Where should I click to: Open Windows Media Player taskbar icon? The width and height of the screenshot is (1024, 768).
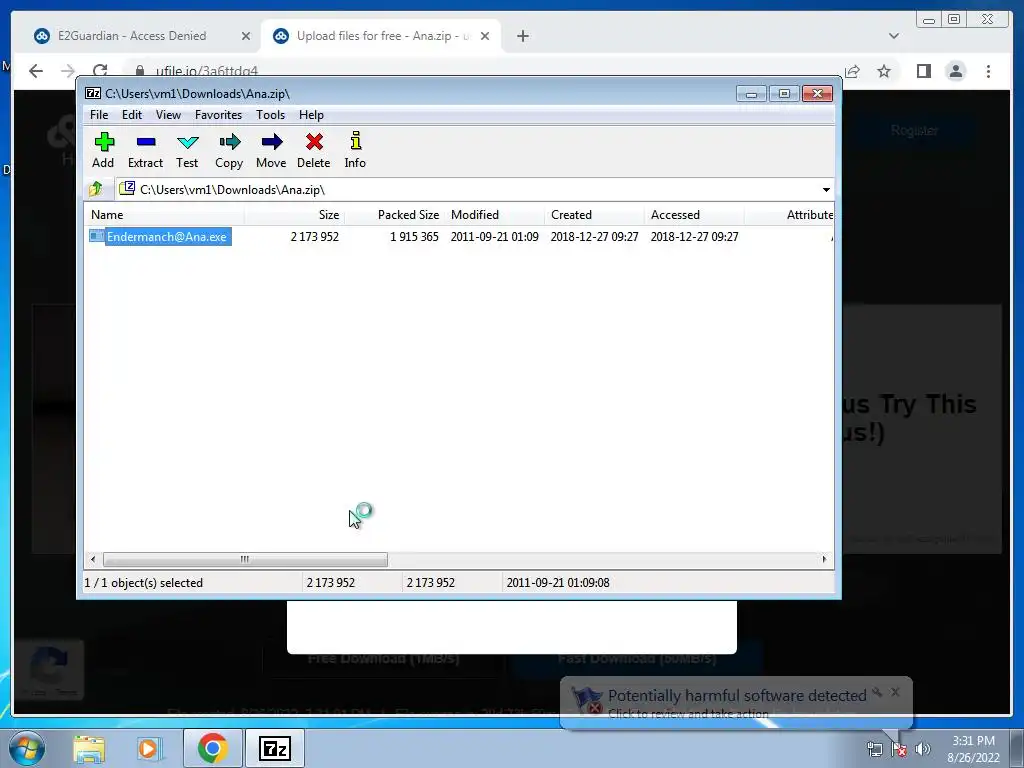tap(148, 748)
